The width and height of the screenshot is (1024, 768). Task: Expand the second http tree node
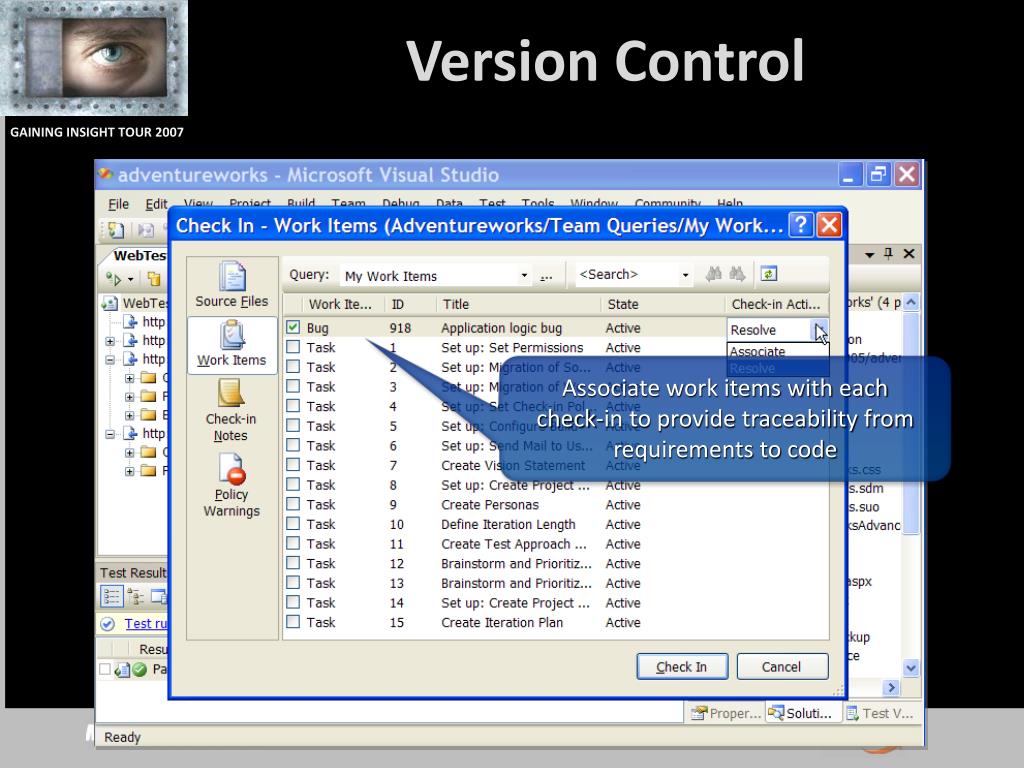coord(110,341)
